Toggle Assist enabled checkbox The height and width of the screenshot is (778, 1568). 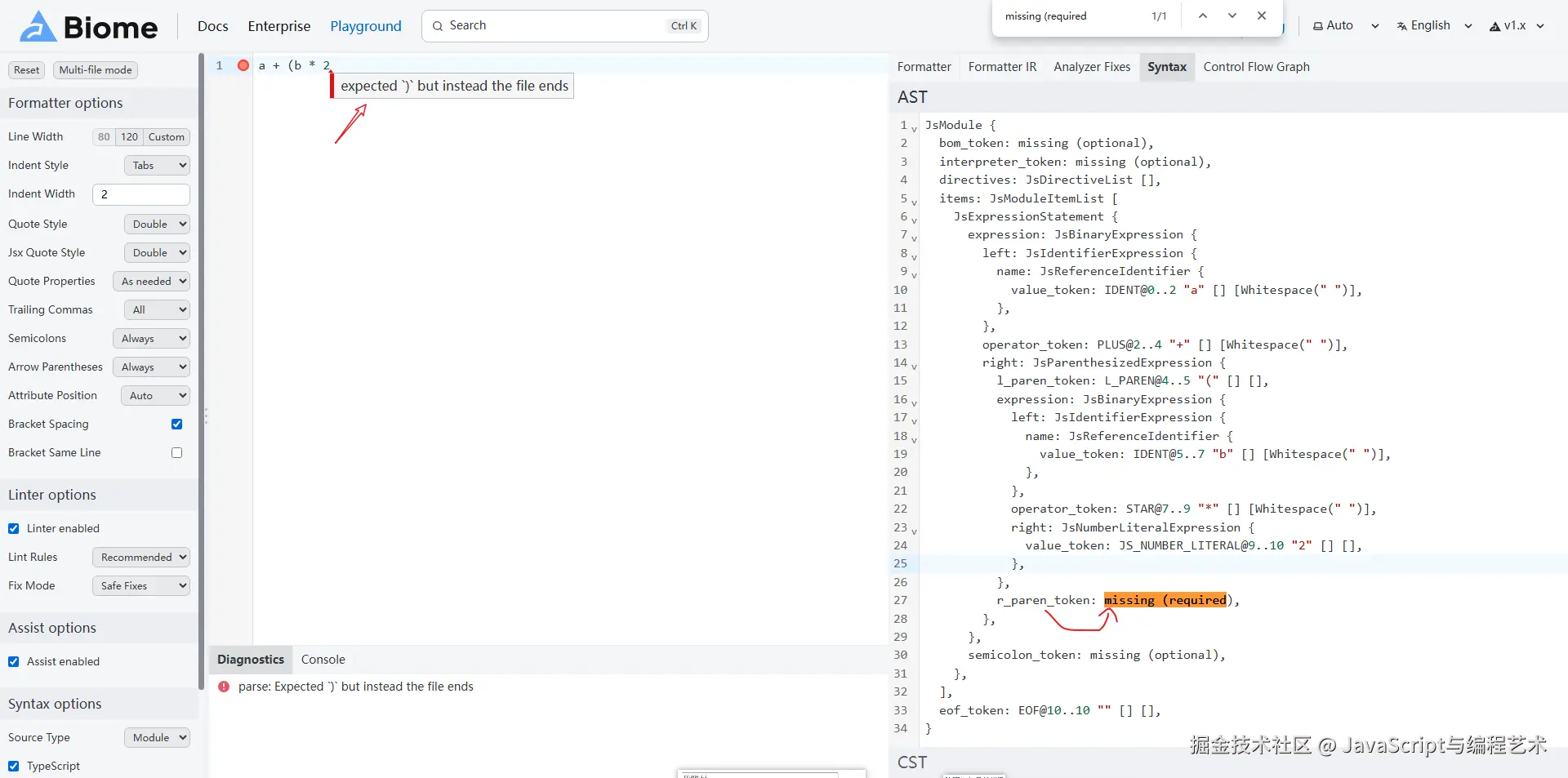(14, 661)
